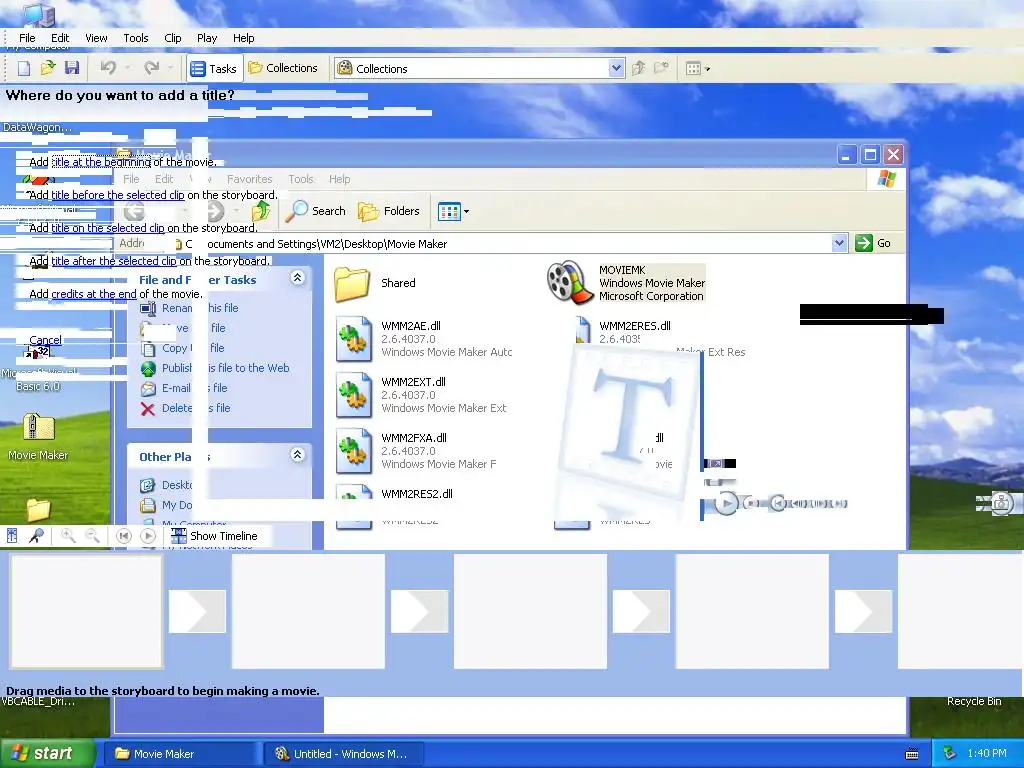Image resolution: width=1024 pixels, height=768 pixels.
Task: Open the Collections combo box dropdown
Action: pos(616,68)
